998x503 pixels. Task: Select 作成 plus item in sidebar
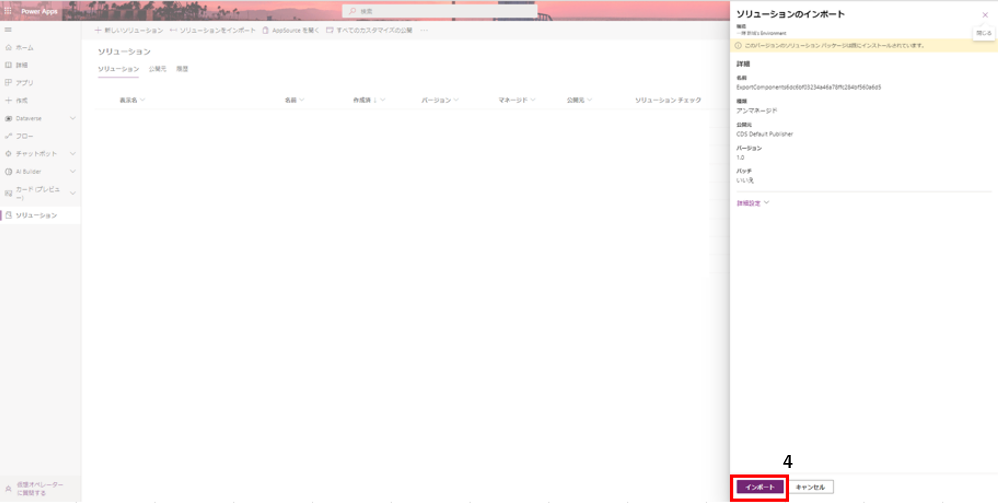coord(22,100)
